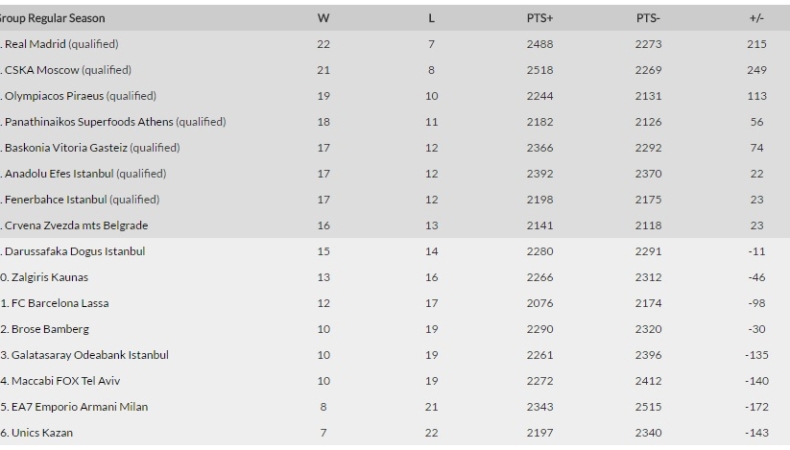The image size is (790, 450).
Task: Click Anadolu Efes Istanbul team name
Action: (57, 173)
